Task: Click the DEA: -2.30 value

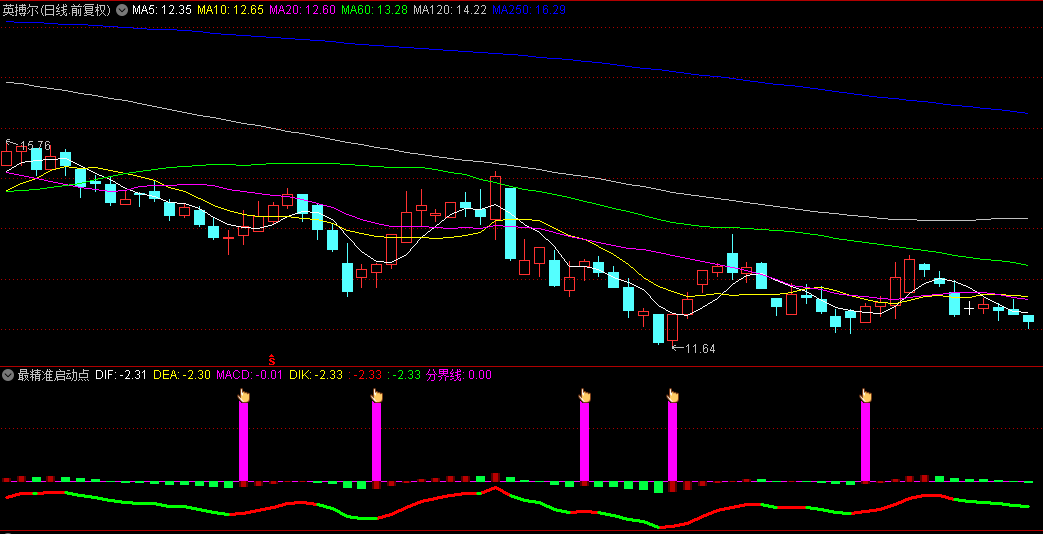Action: point(182,375)
